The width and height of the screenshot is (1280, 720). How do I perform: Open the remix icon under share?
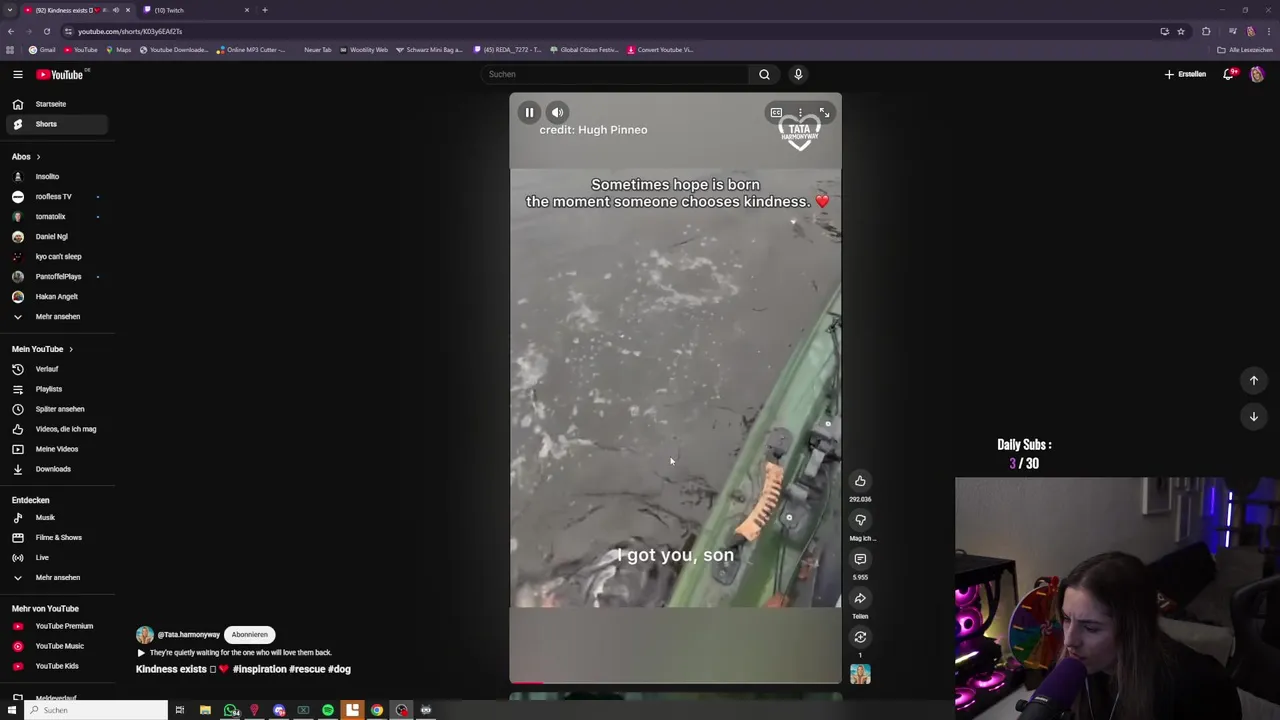click(860, 637)
